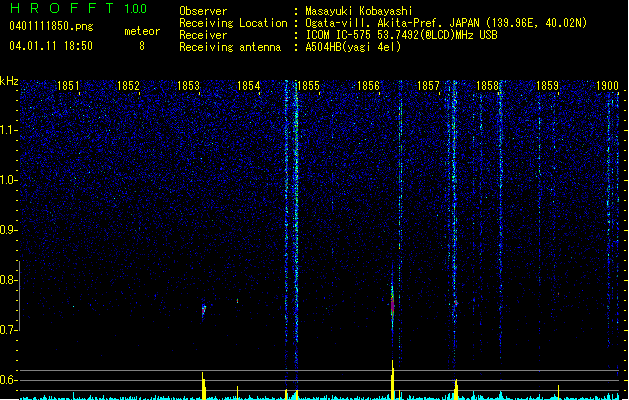The width and height of the screenshot is (629, 400).
Task: Click the 'meteor' count label
Action: [x=142, y=31]
